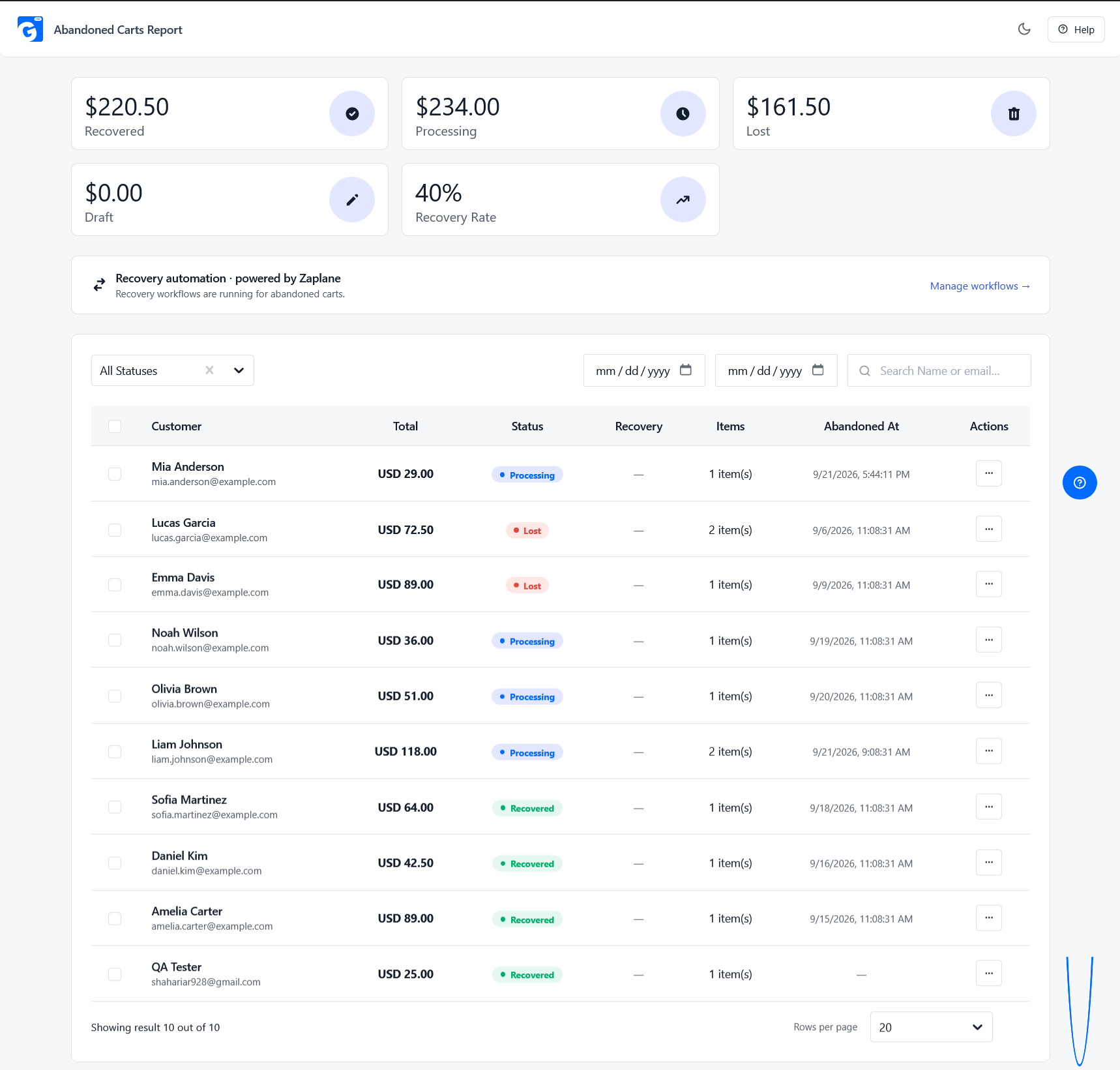Click the Draft pencil icon
The width and height of the screenshot is (1120, 1070).
[352, 200]
